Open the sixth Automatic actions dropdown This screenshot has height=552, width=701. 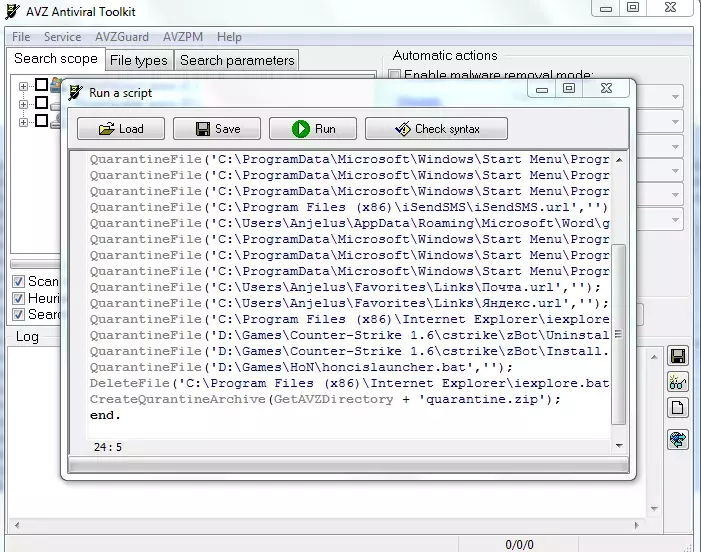[675, 220]
